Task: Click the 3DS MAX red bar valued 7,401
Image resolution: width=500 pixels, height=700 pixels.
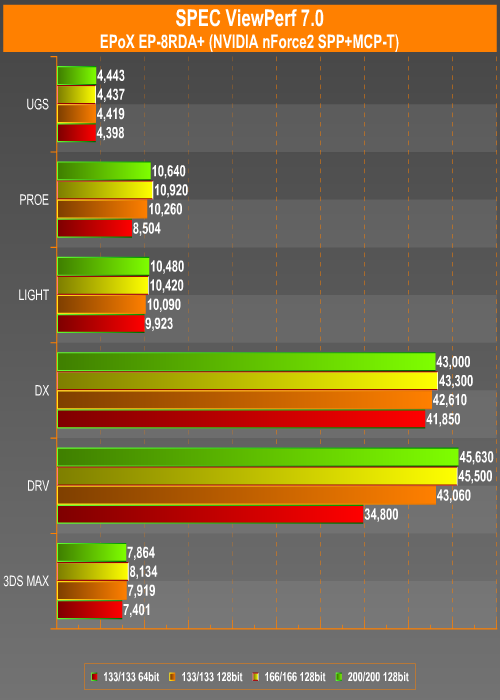Action: click(90, 610)
